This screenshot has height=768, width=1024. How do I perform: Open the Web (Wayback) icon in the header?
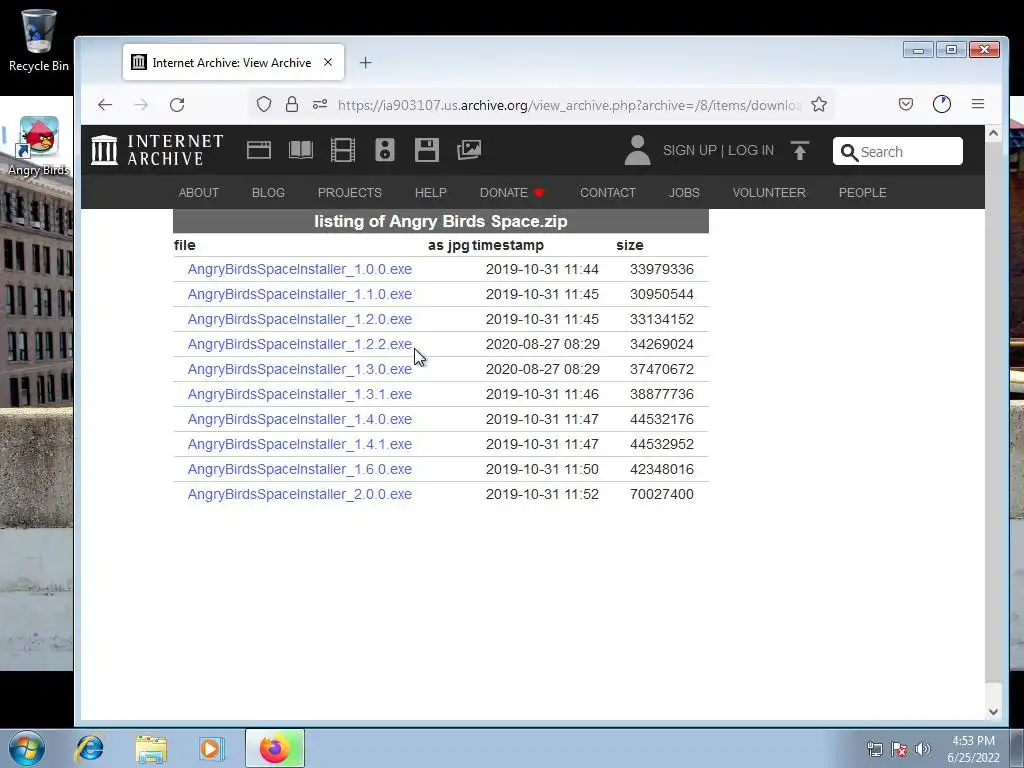pyautogui.click(x=259, y=150)
